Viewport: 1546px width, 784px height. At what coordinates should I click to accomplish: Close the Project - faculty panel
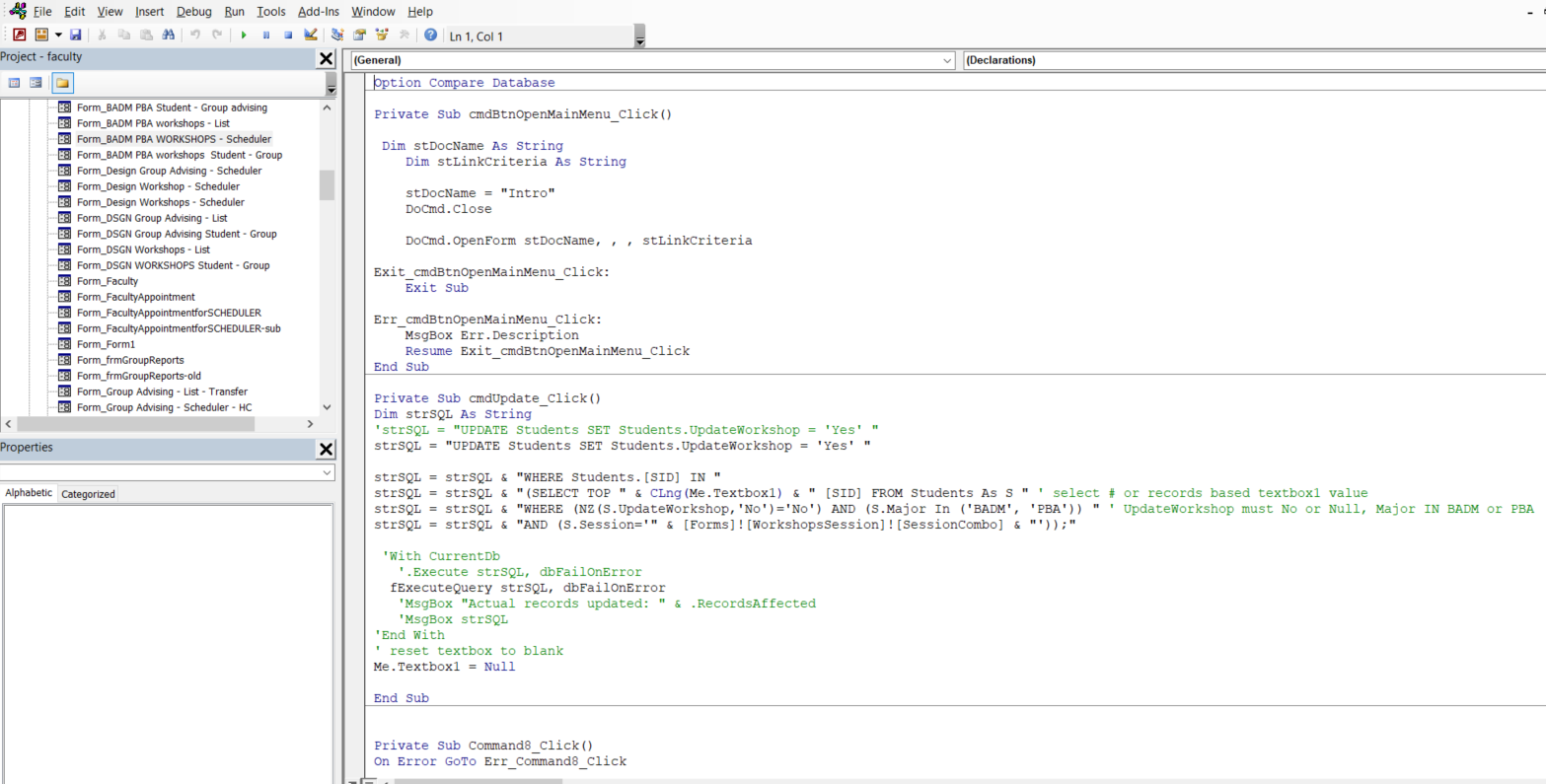pos(326,58)
